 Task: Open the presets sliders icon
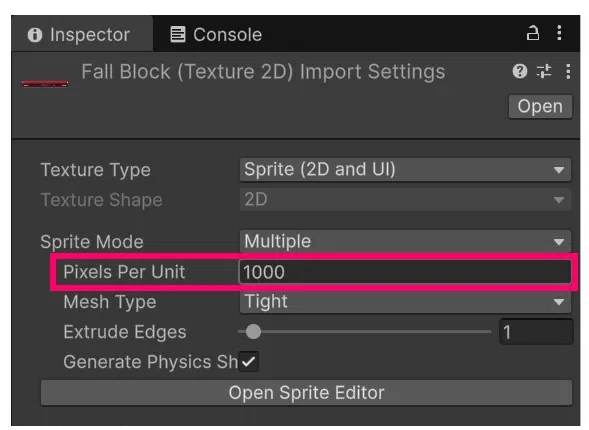click(544, 71)
